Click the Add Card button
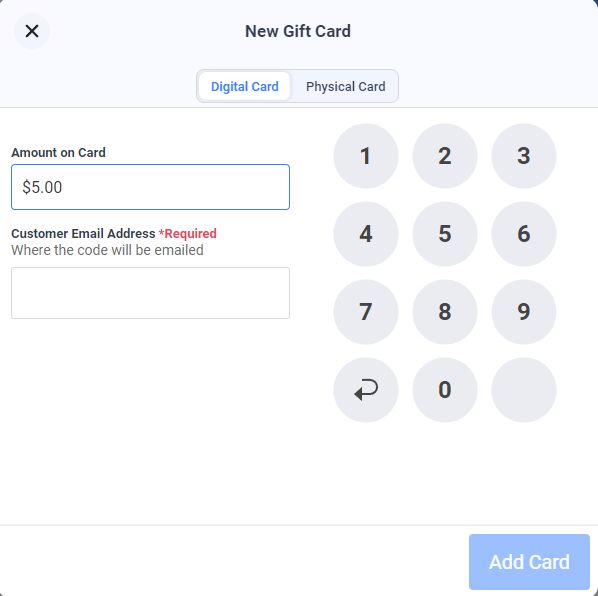The width and height of the screenshot is (598, 596). [529, 562]
